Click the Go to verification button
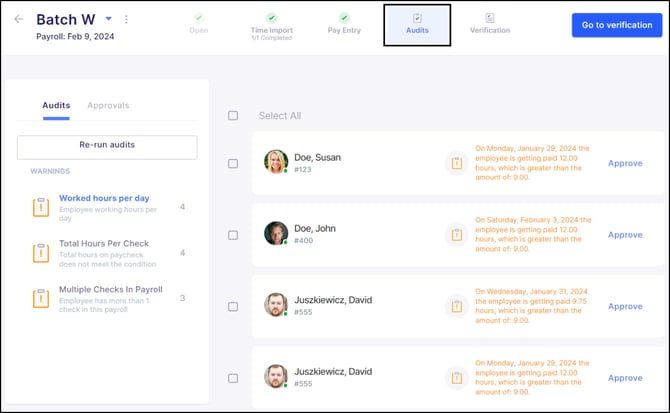This screenshot has width=670, height=413. coord(617,25)
